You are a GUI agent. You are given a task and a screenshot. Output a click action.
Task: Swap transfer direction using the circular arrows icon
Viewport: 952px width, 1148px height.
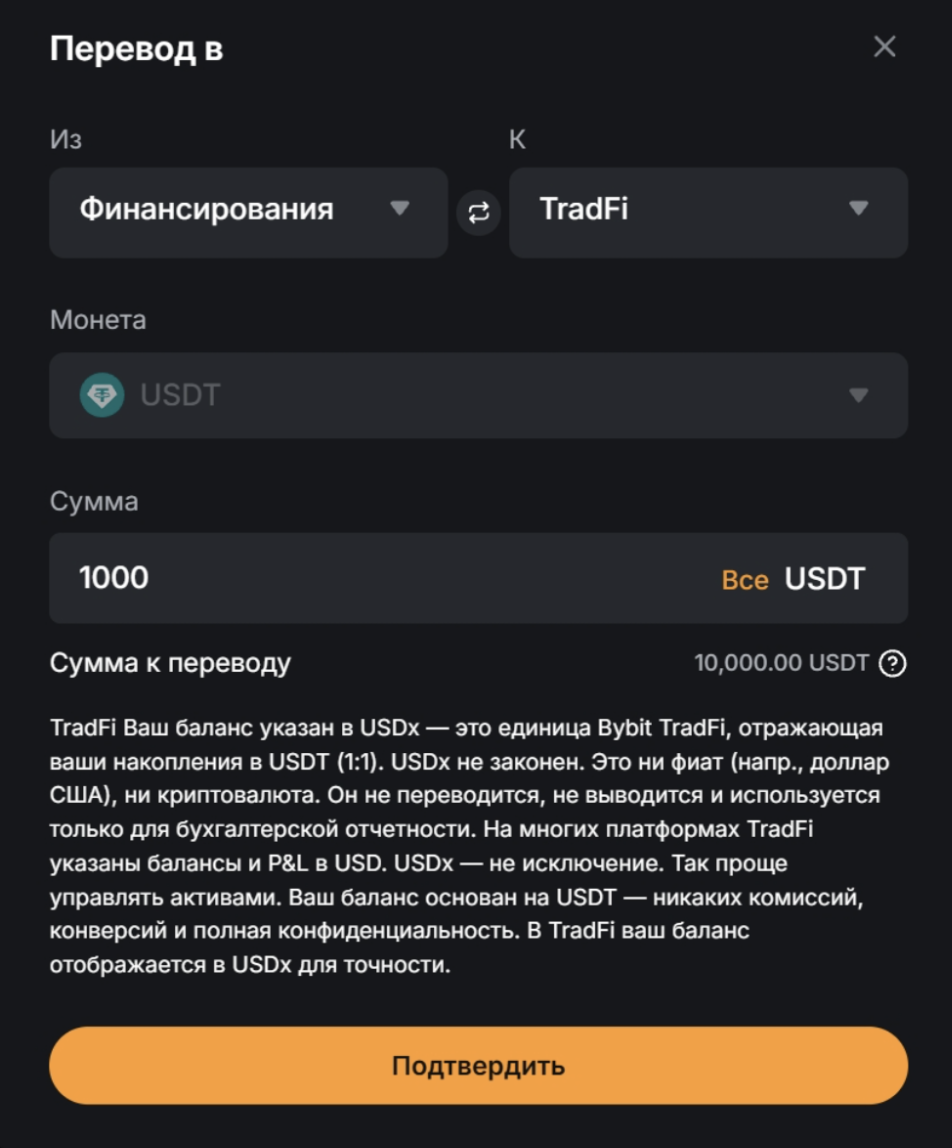click(478, 213)
